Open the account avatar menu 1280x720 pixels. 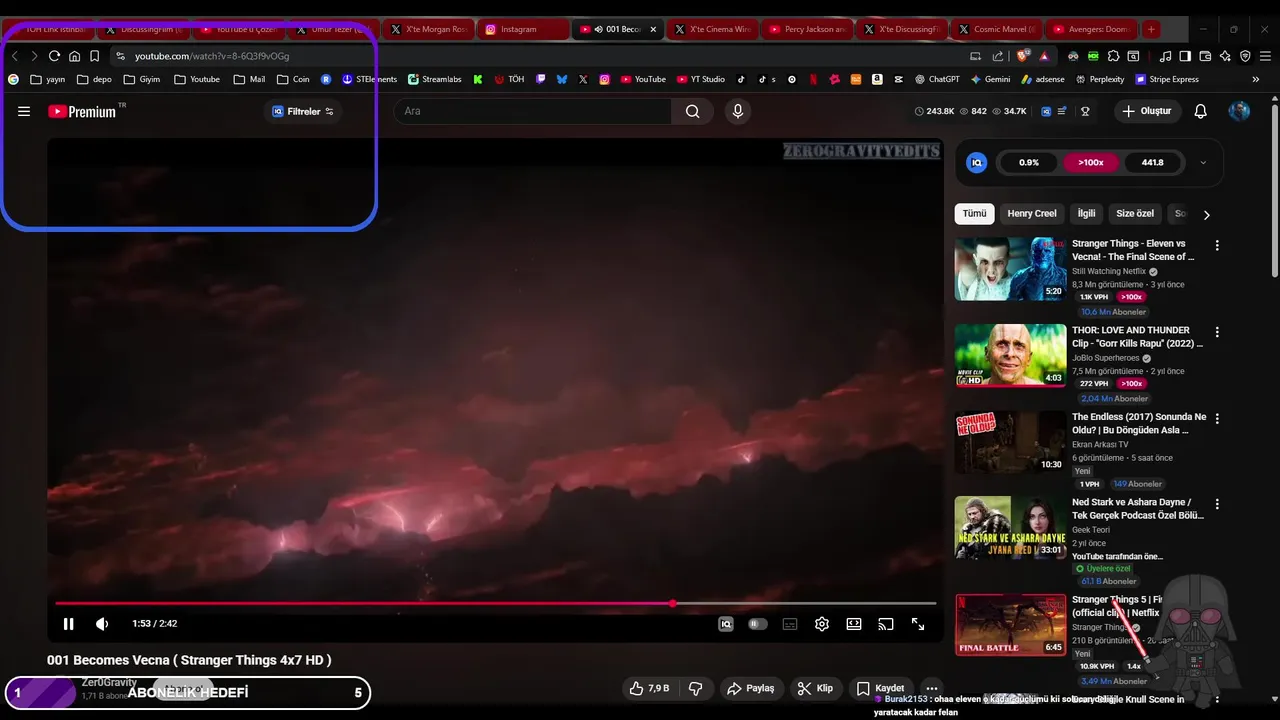tap(1239, 111)
